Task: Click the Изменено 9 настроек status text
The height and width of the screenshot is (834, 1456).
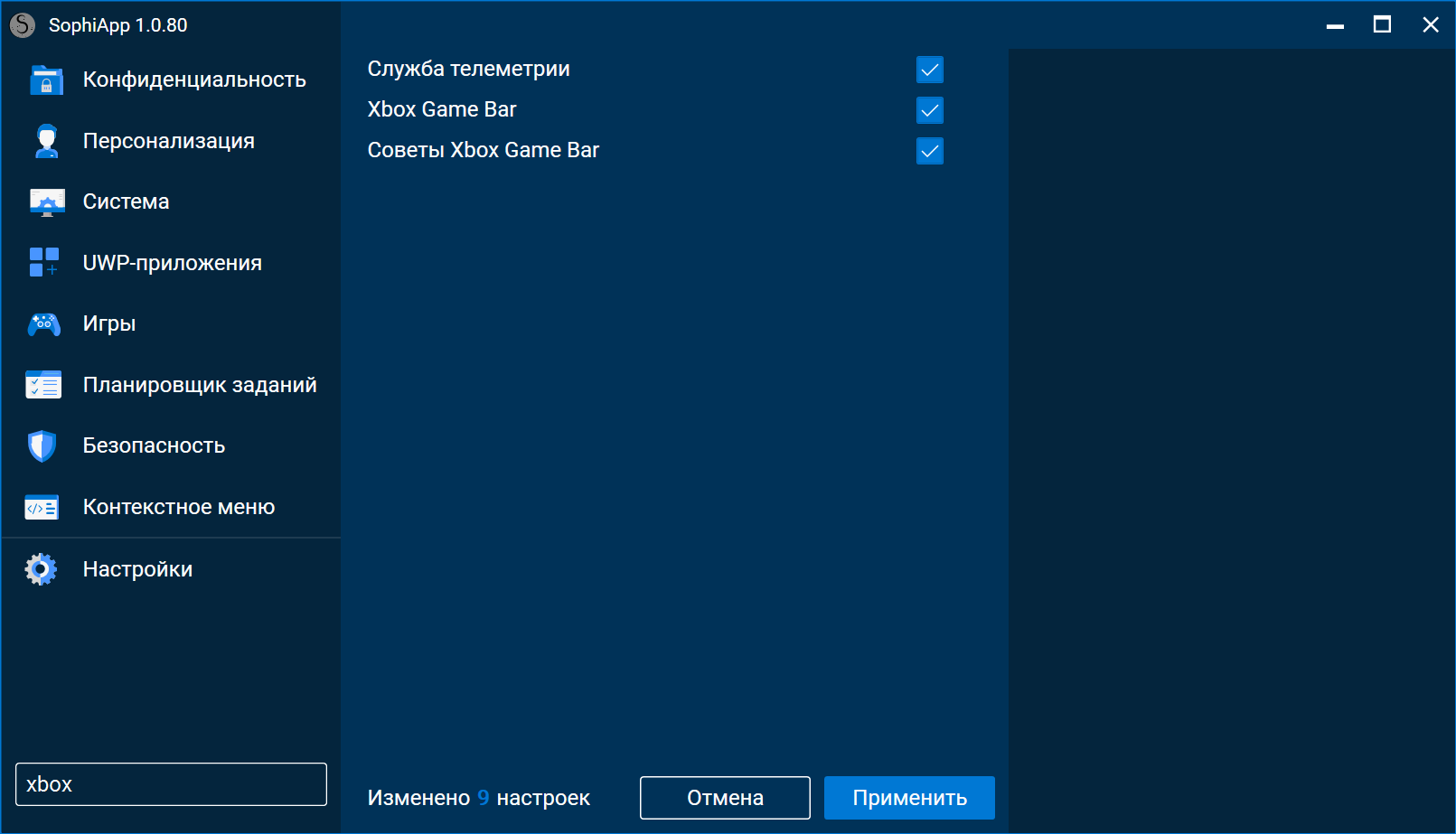Action: coord(479,798)
